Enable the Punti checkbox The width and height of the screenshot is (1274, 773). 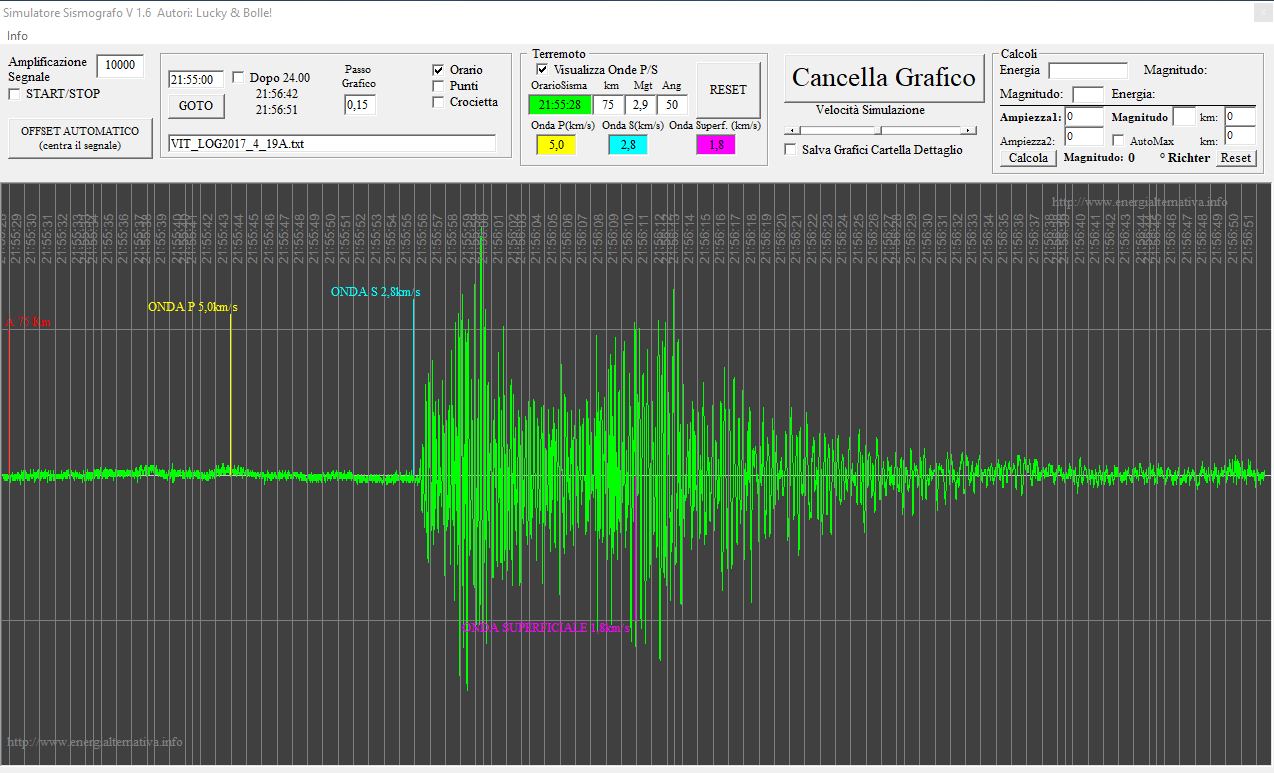[438, 86]
